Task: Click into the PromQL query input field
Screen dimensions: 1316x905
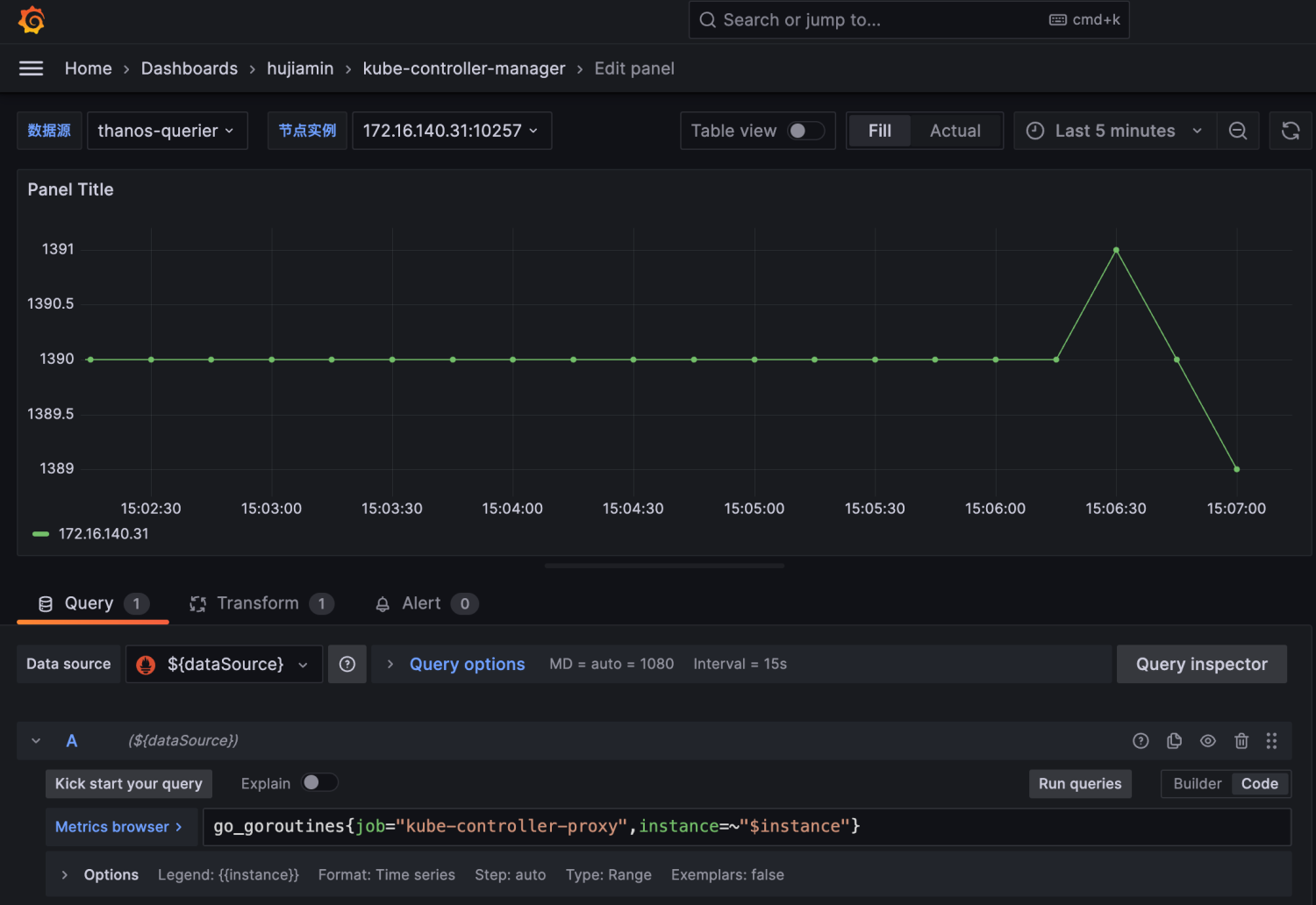Action: pyautogui.click(x=746, y=827)
